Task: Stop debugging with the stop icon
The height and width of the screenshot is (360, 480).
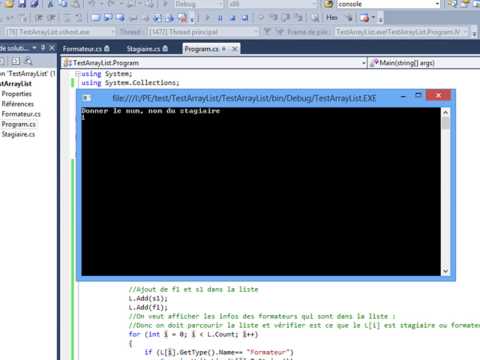Action: [x=232, y=18]
